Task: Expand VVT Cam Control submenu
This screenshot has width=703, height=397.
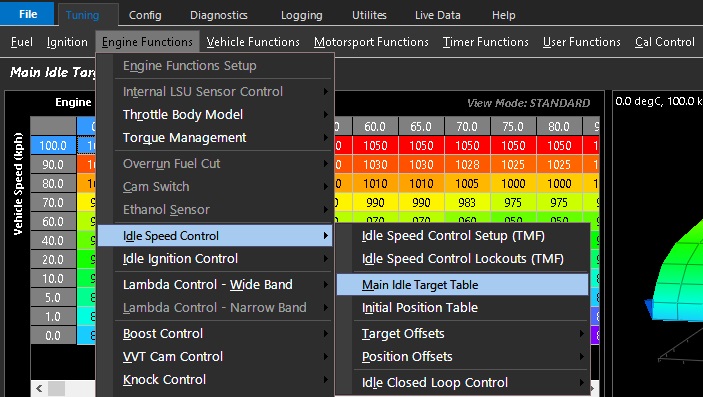Action: click(x=215, y=357)
